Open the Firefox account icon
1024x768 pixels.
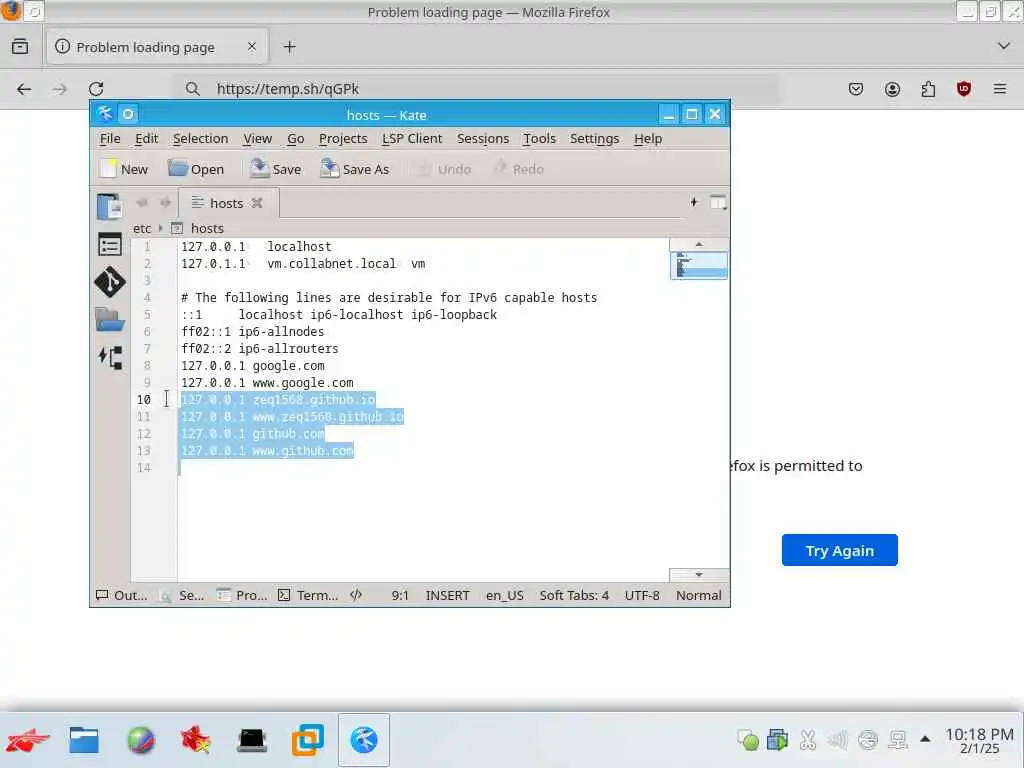coord(892,89)
